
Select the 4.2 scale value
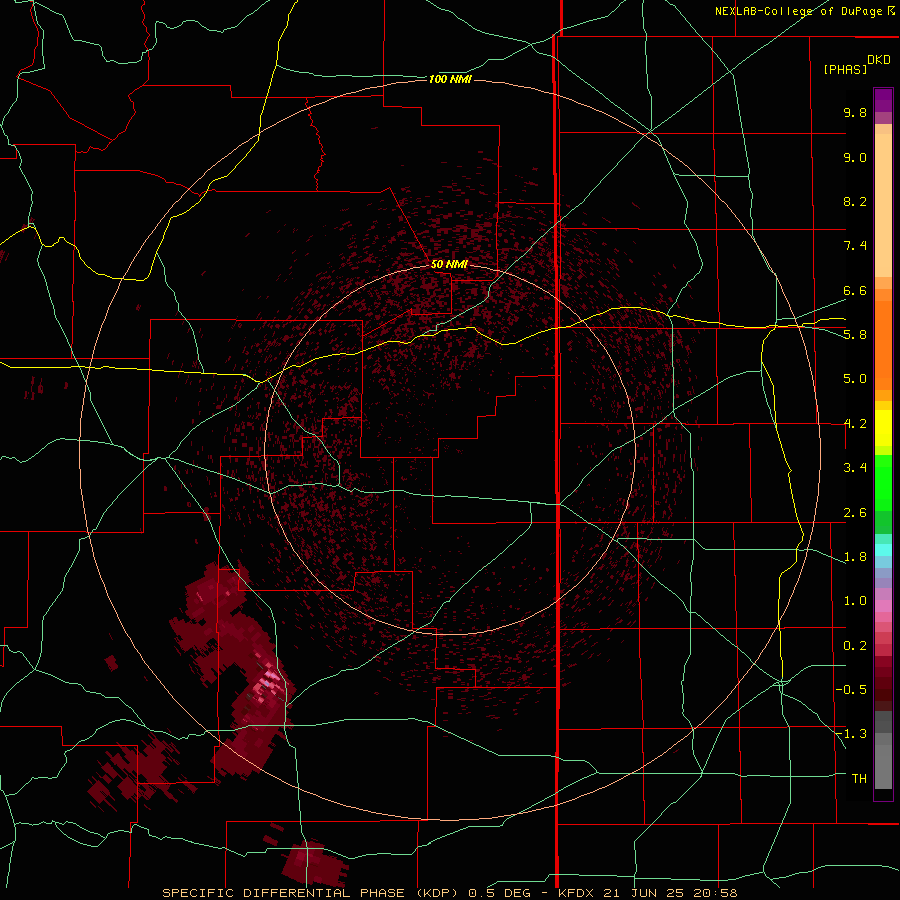tap(855, 424)
